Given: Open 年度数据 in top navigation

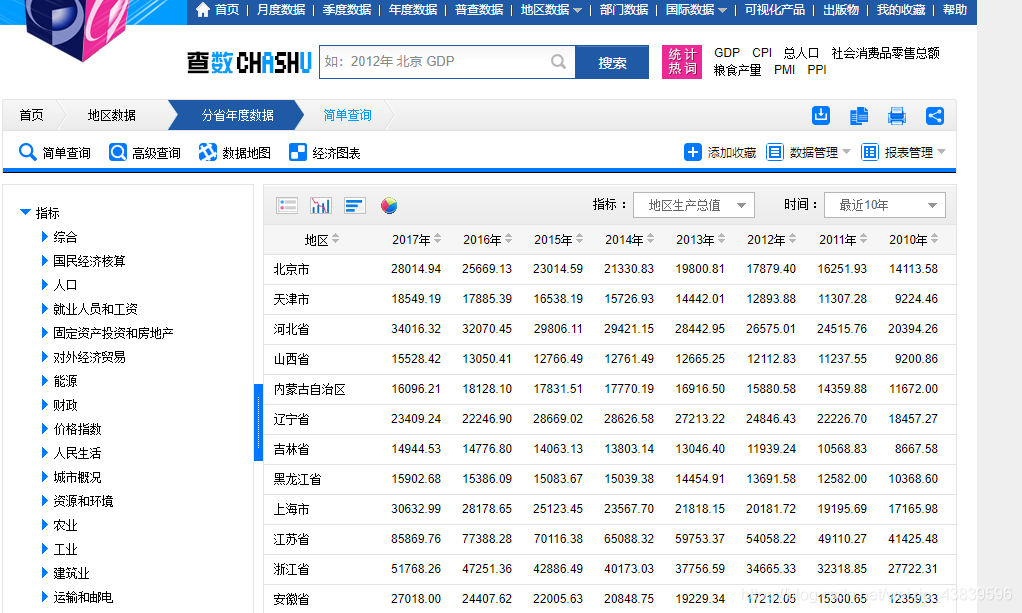Looking at the screenshot, I should click(413, 10).
